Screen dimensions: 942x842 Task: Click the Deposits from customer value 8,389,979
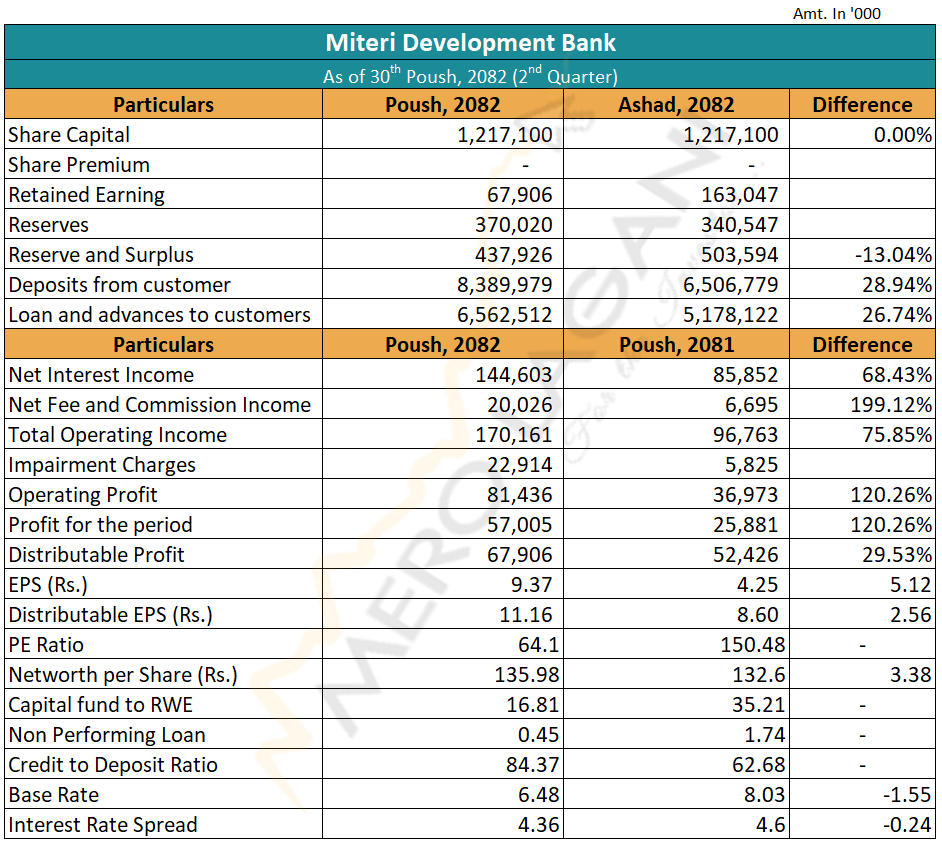click(x=504, y=285)
